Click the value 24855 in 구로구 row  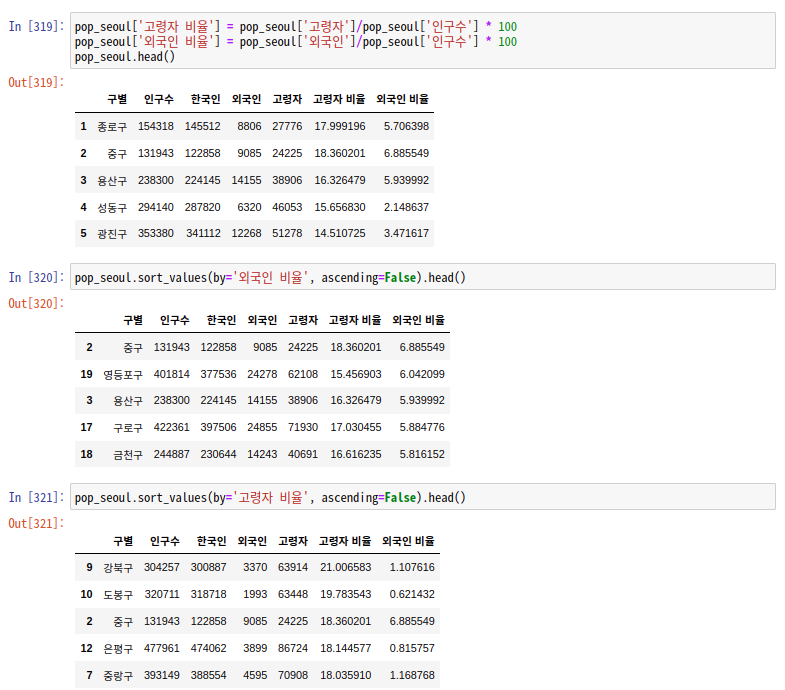[262, 427]
